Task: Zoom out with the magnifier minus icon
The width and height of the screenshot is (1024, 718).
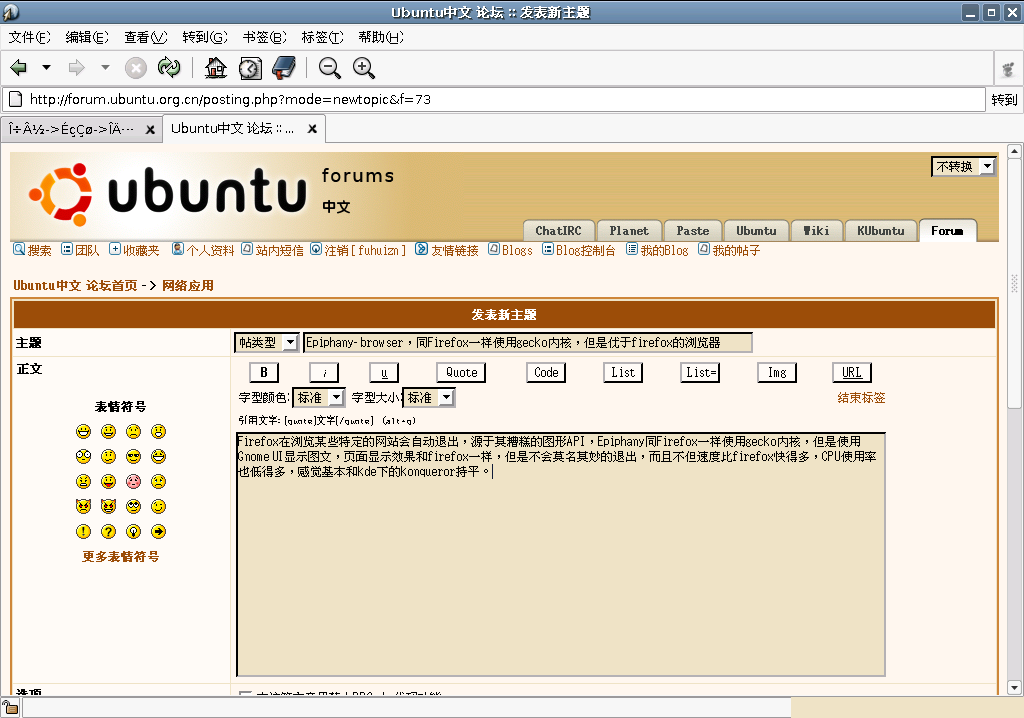Action: coord(330,68)
